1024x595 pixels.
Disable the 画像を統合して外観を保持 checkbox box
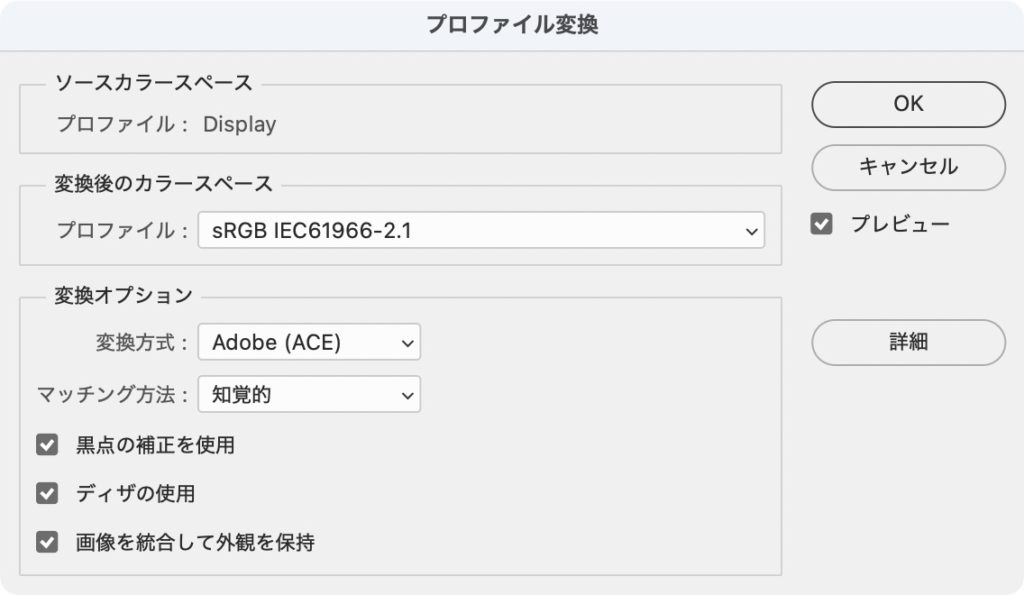[x=47, y=543]
